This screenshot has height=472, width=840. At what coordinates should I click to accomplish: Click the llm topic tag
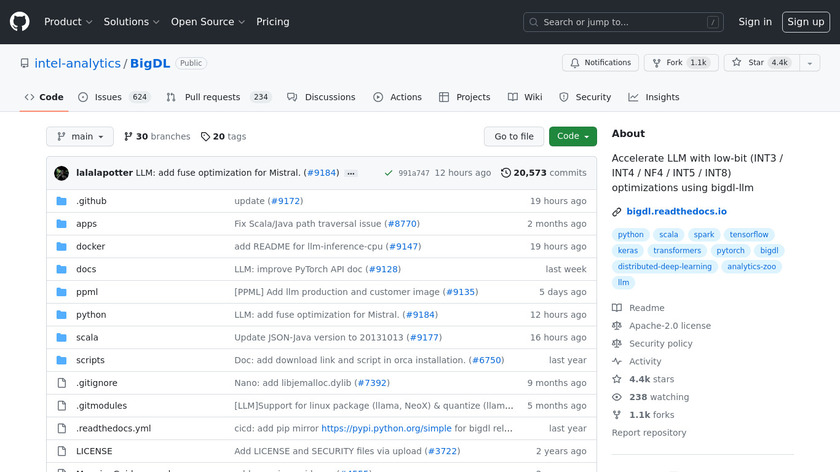[623, 283]
